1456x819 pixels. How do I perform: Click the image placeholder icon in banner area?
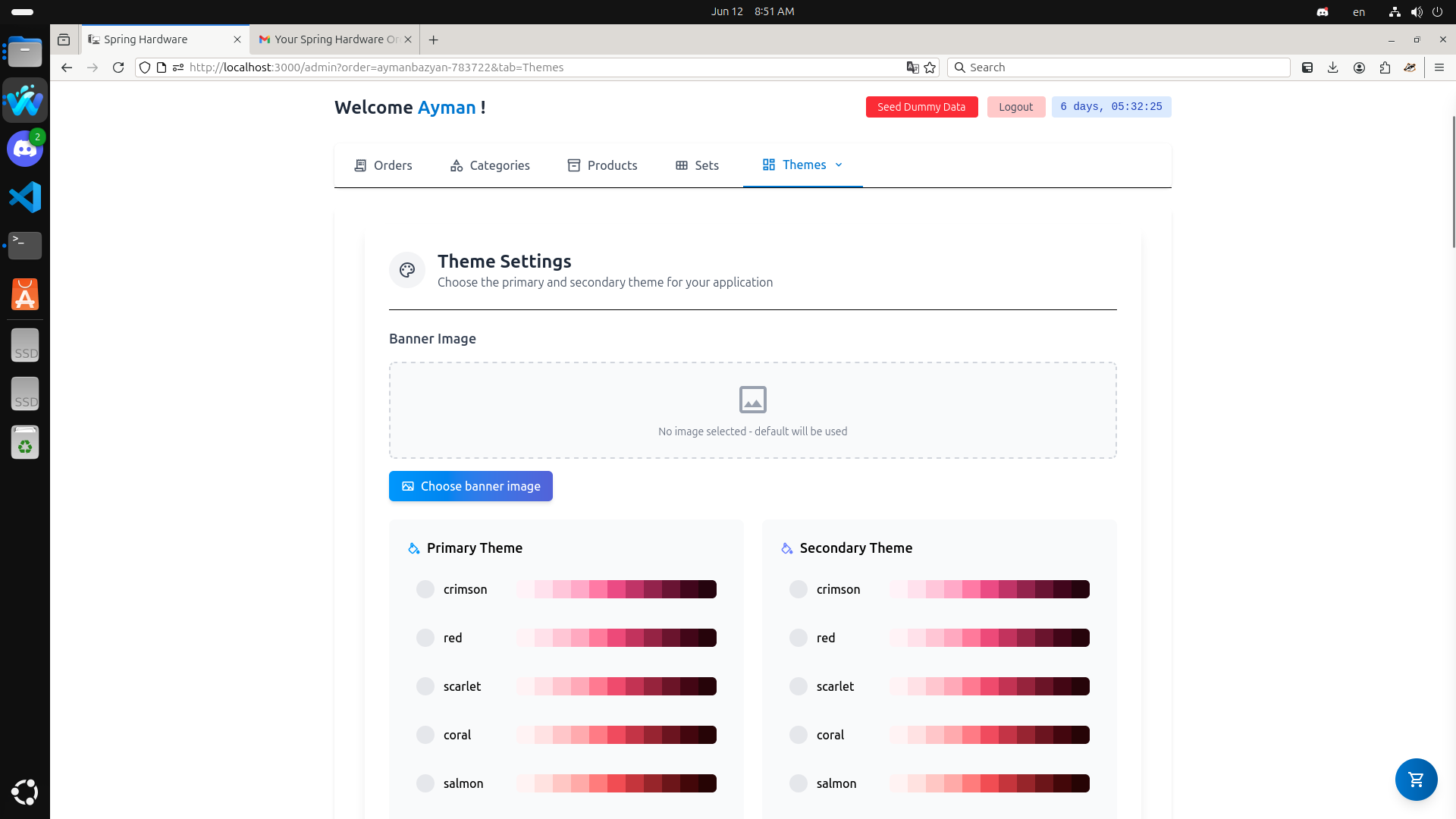point(753,400)
